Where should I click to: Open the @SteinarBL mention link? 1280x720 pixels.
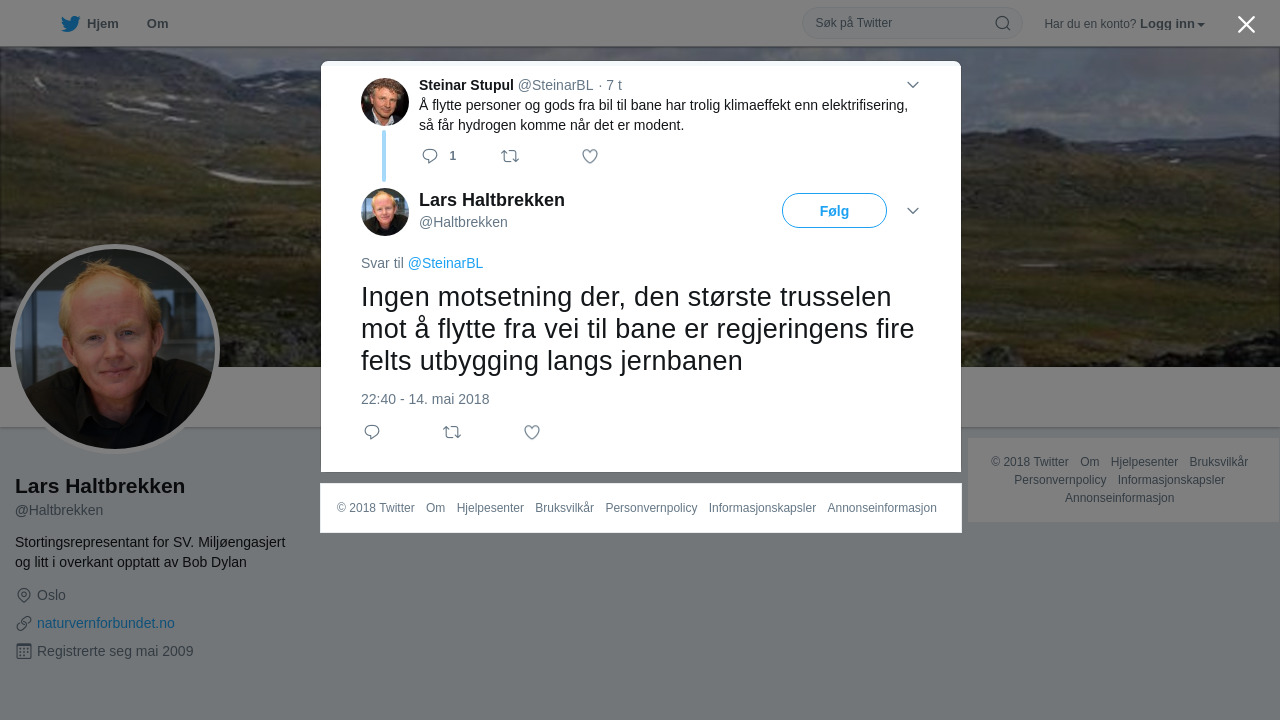click(445, 263)
